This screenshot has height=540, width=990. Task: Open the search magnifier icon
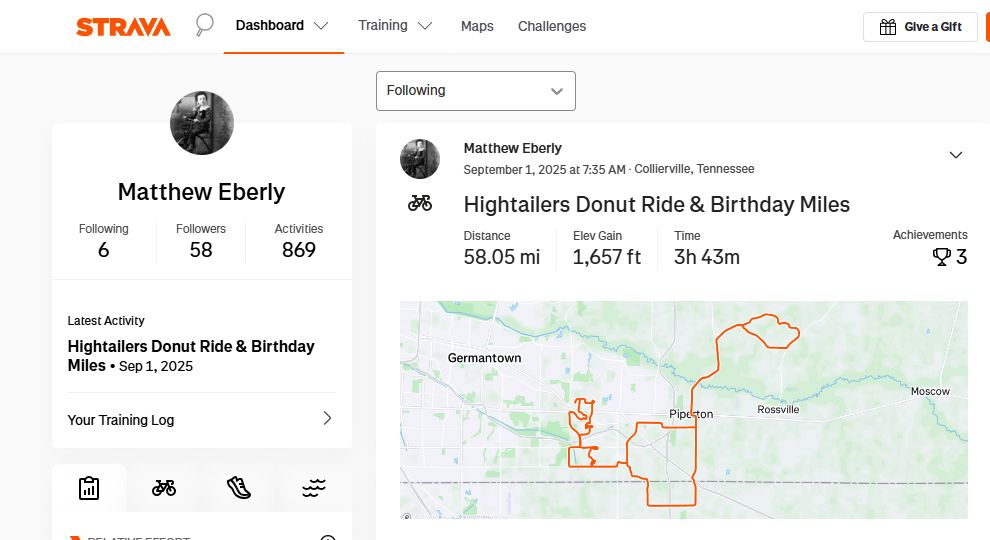click(204, 25)
